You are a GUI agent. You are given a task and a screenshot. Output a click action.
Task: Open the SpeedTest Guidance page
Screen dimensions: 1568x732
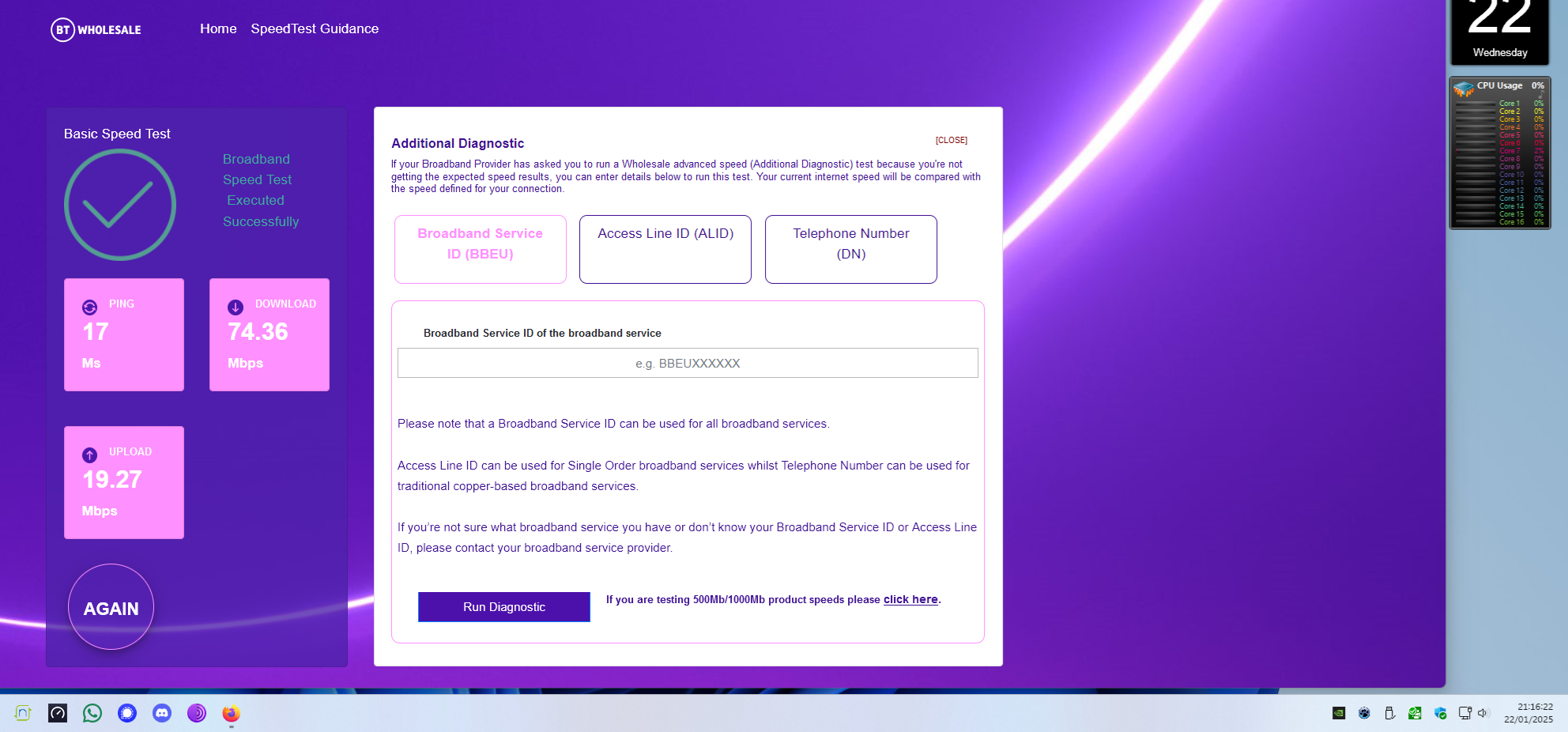click(x=315, y=28)
